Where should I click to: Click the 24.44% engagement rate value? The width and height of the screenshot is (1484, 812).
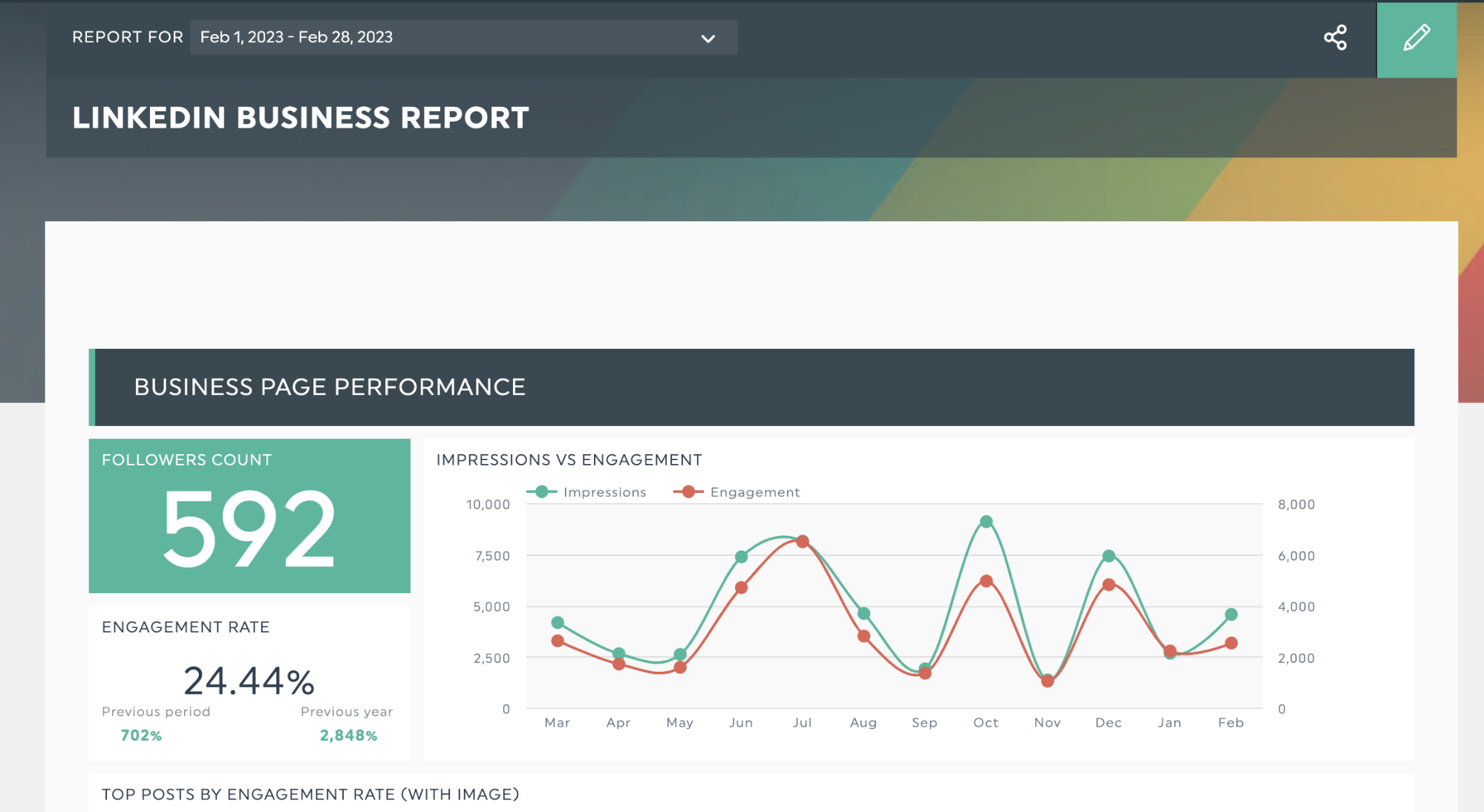pos(249,681)
